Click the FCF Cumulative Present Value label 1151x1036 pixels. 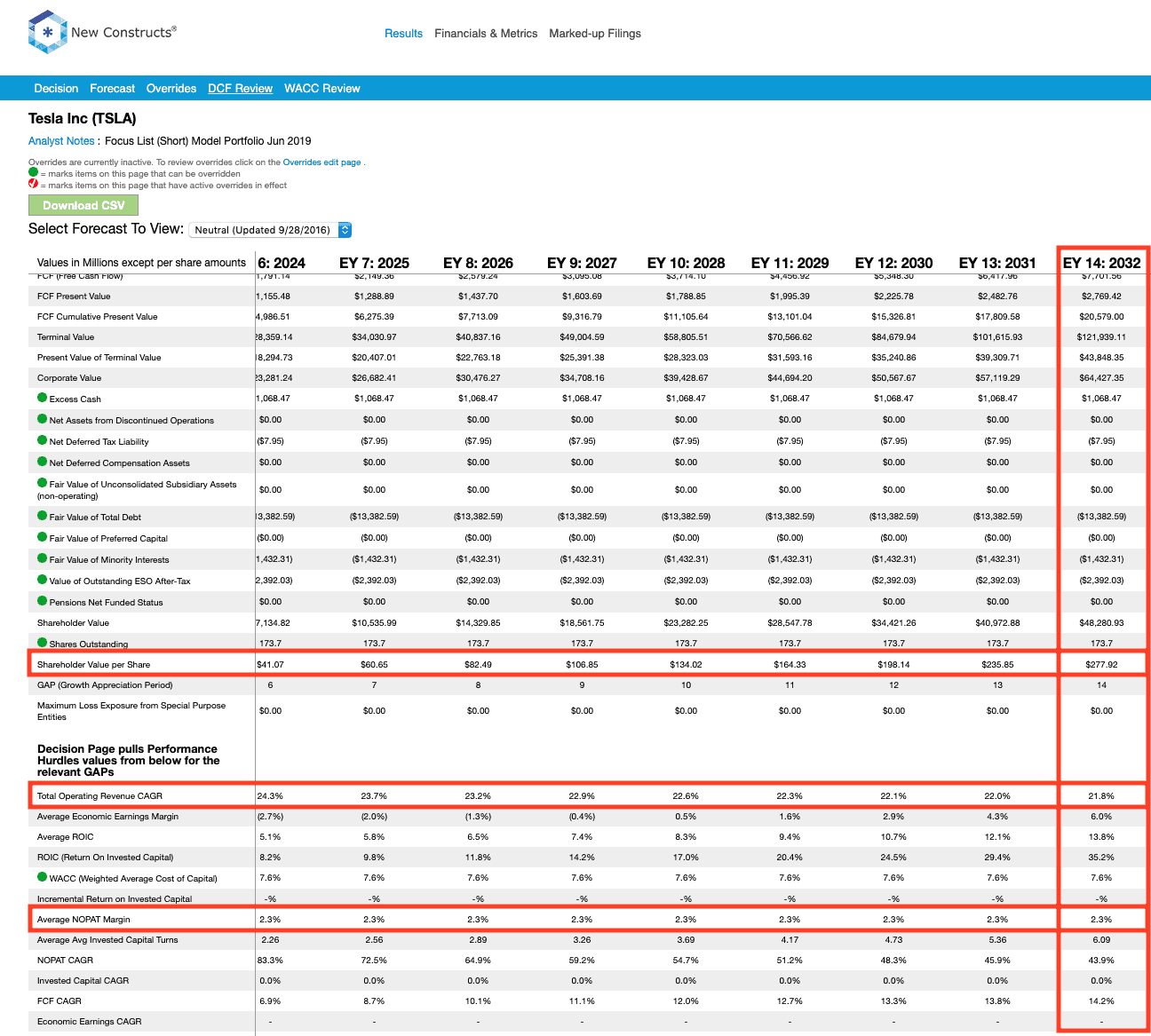(97, 316)
